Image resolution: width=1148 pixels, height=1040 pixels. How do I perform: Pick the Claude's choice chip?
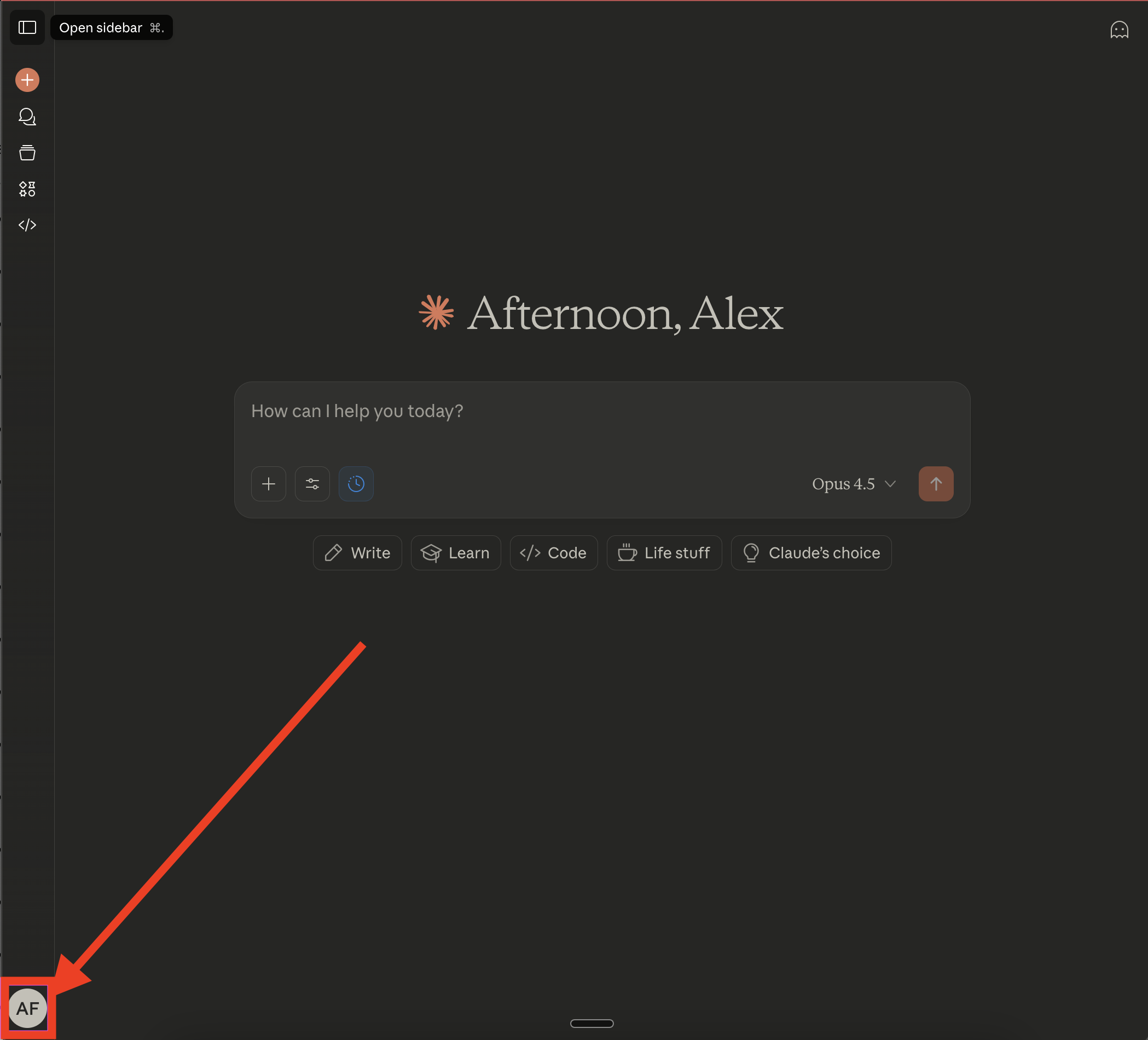pos(811,552)
